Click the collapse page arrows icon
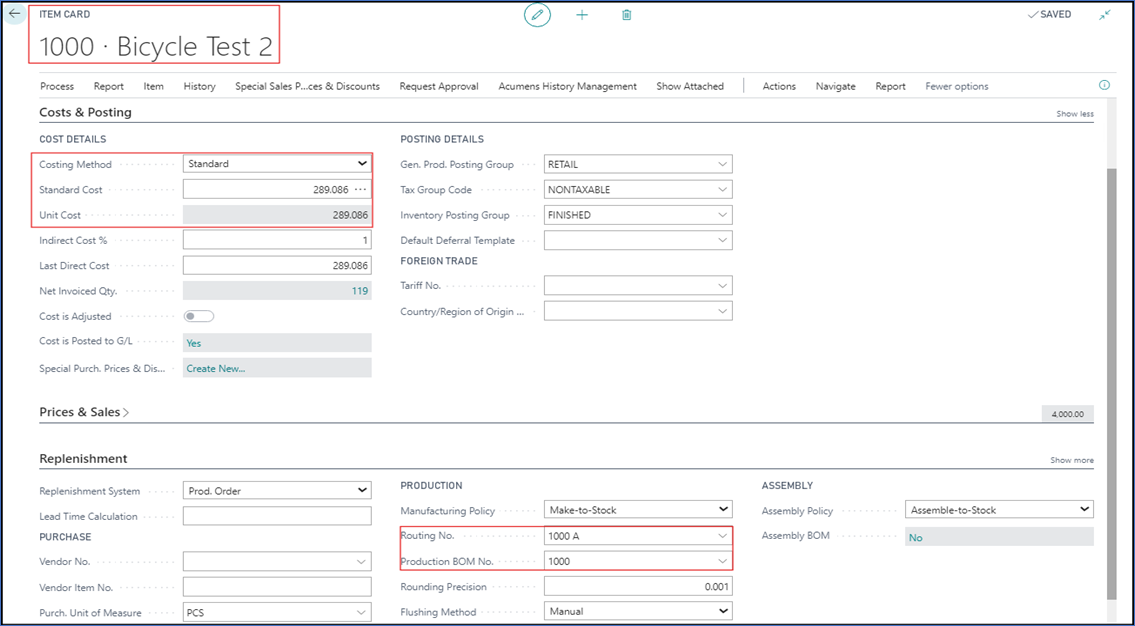 (1104, 15)
